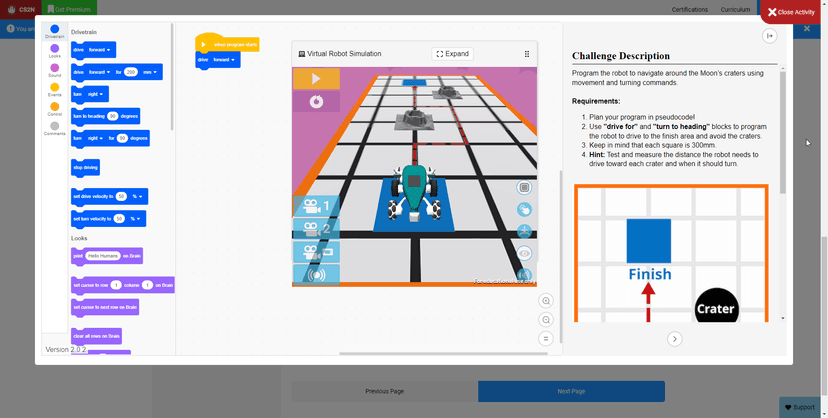Click the hand pointer icon in simulation
This screenshot has height=418, width=828.
524,210
